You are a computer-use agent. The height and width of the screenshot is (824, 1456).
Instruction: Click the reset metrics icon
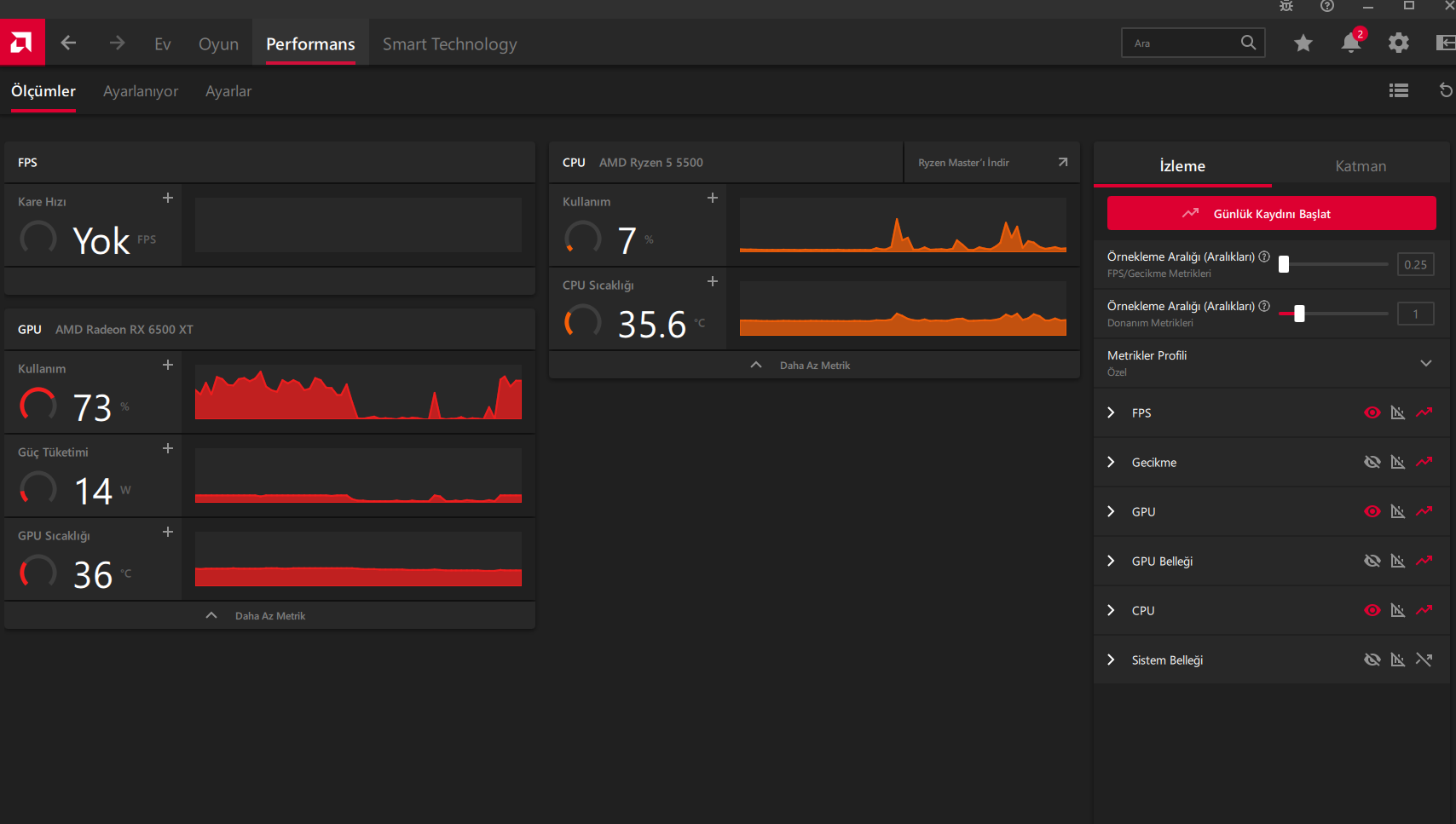(1446, 90)
